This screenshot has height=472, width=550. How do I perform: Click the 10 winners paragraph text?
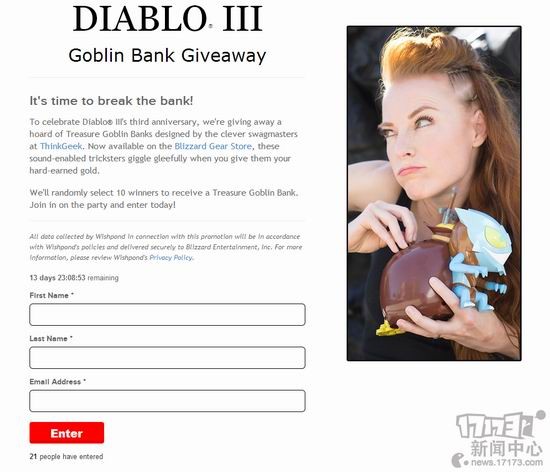point(164,199)
